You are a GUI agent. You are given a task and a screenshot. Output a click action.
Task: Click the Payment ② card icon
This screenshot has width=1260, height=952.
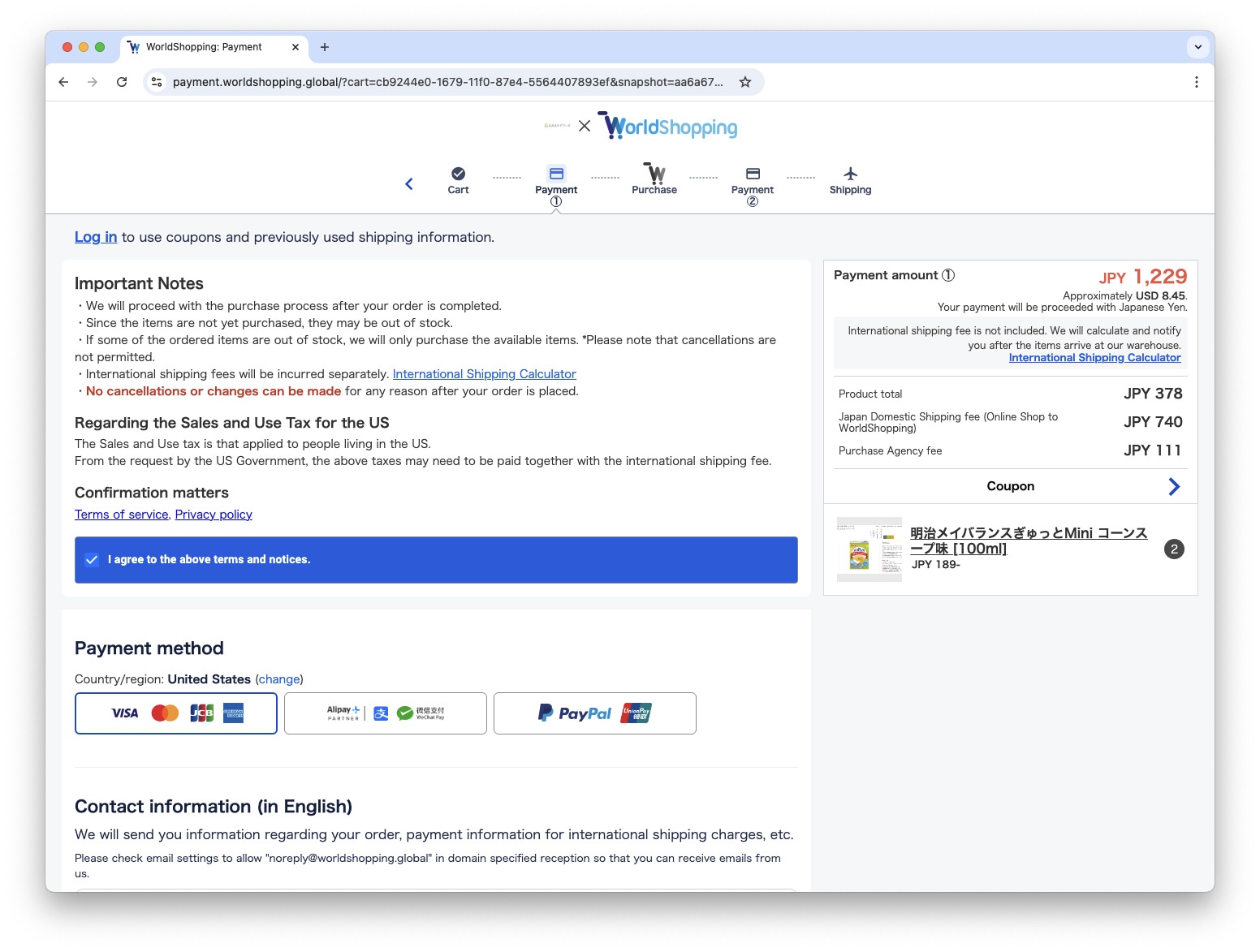(x=753, y=174)
